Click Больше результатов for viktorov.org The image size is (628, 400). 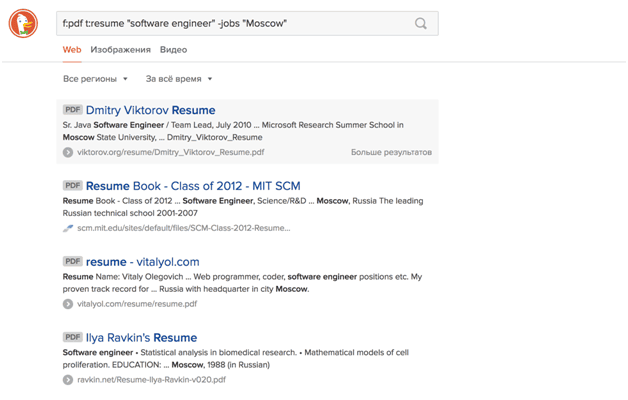click(391, 153)
